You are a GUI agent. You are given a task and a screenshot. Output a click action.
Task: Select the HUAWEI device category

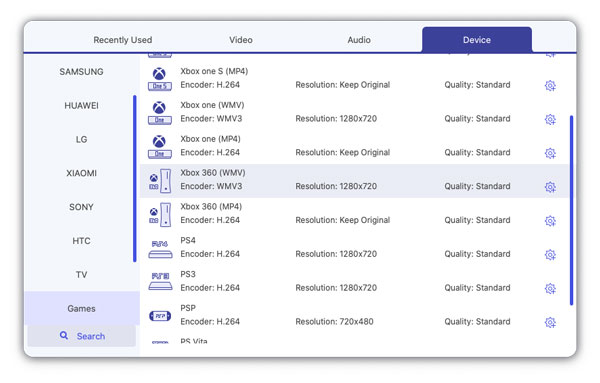click(x=82, y=106)
